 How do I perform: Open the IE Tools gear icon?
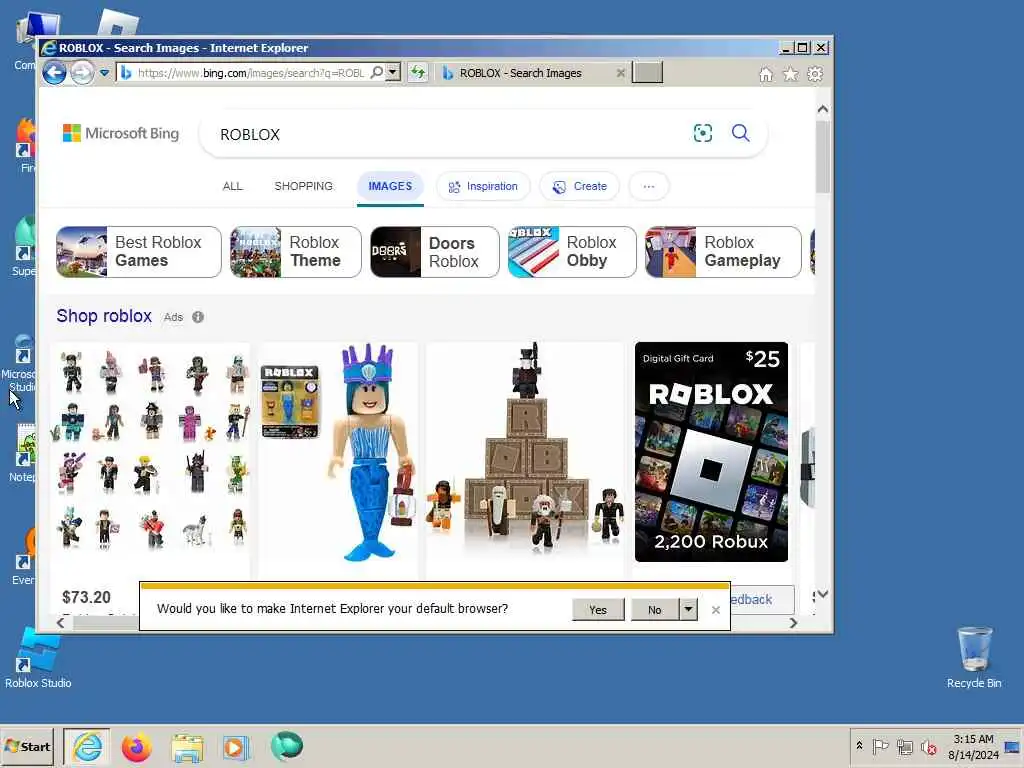coord(815,74)
